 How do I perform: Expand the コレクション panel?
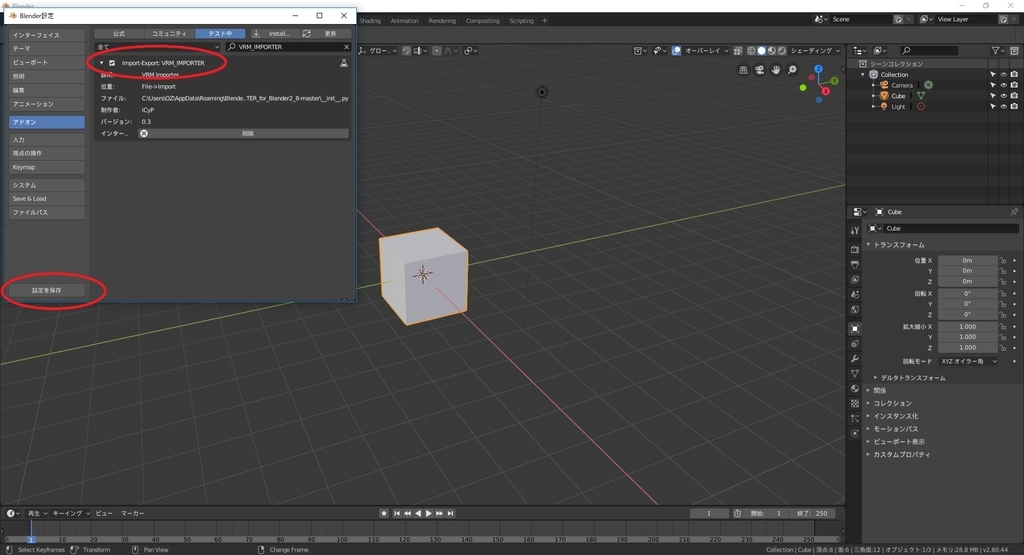coord(893,403)
